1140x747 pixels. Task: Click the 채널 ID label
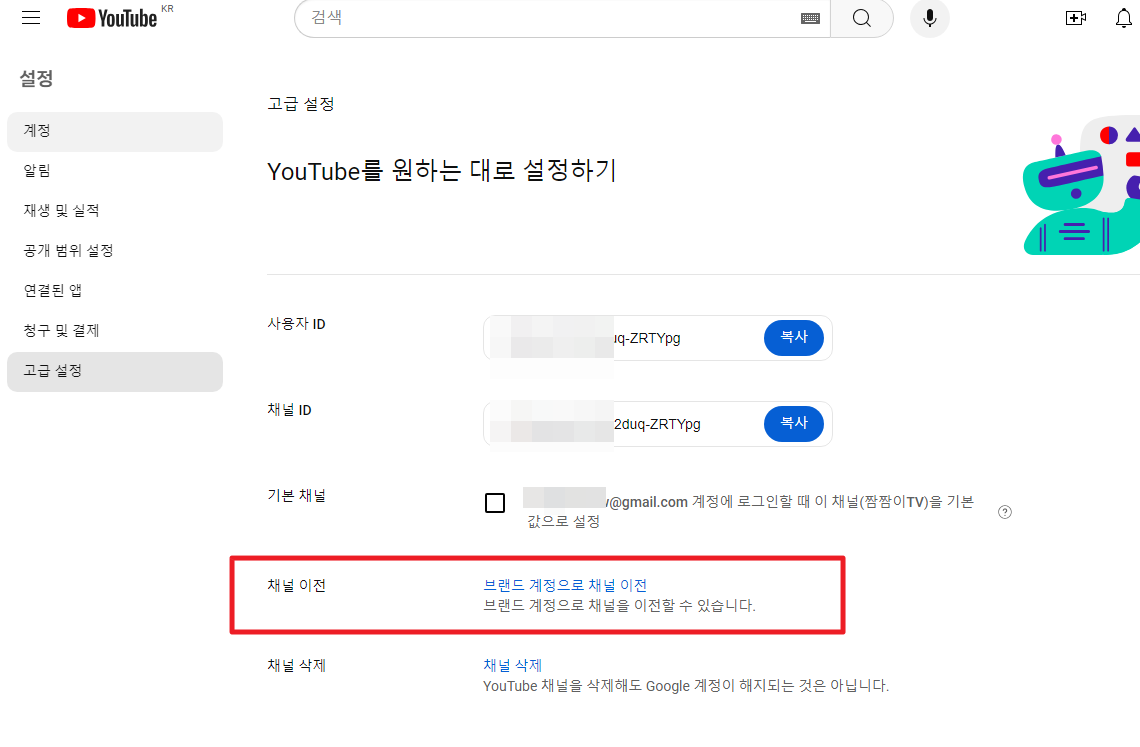289,410
